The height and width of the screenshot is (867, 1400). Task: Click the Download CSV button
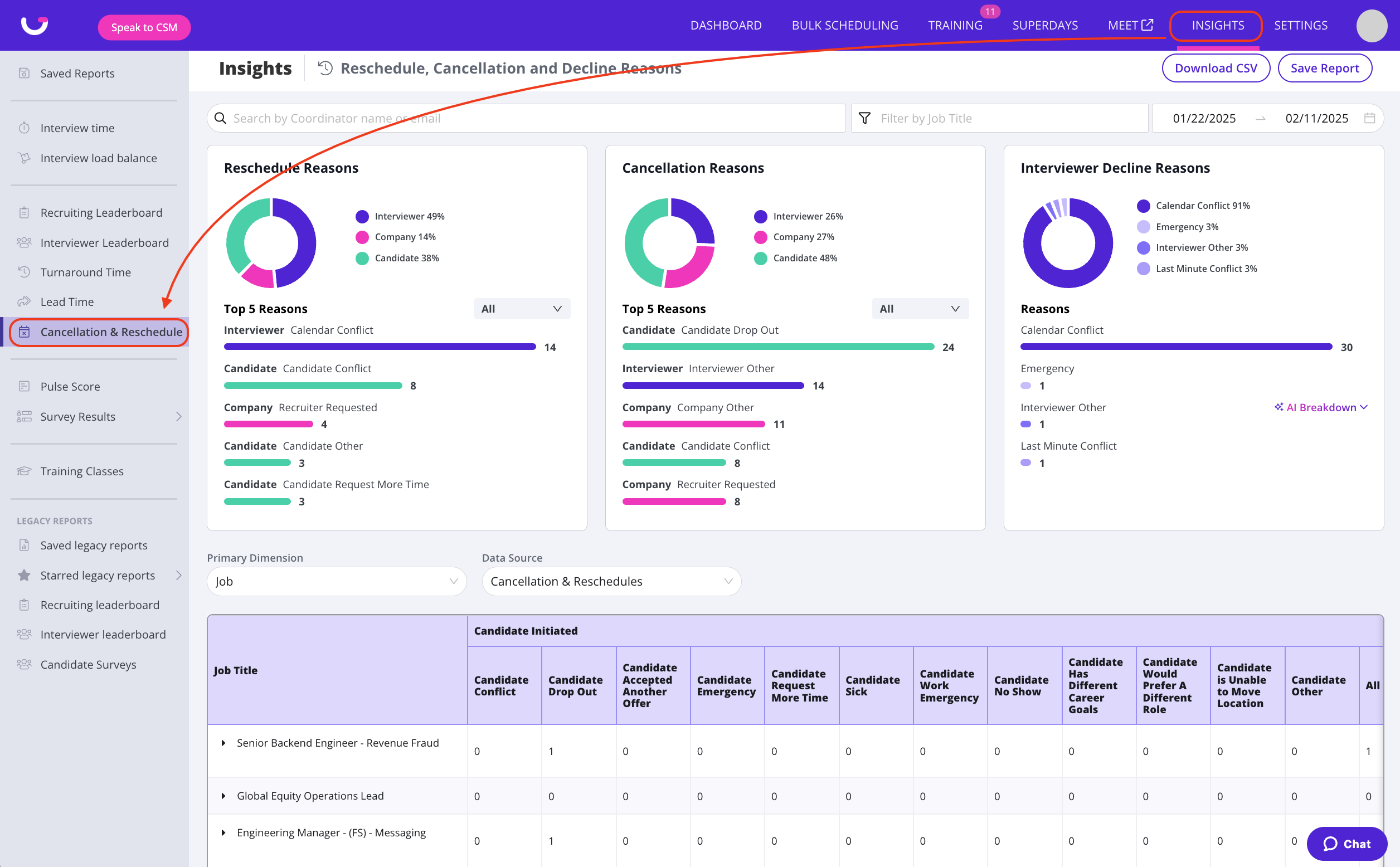pyautogui.click(x=1216, y=68)
